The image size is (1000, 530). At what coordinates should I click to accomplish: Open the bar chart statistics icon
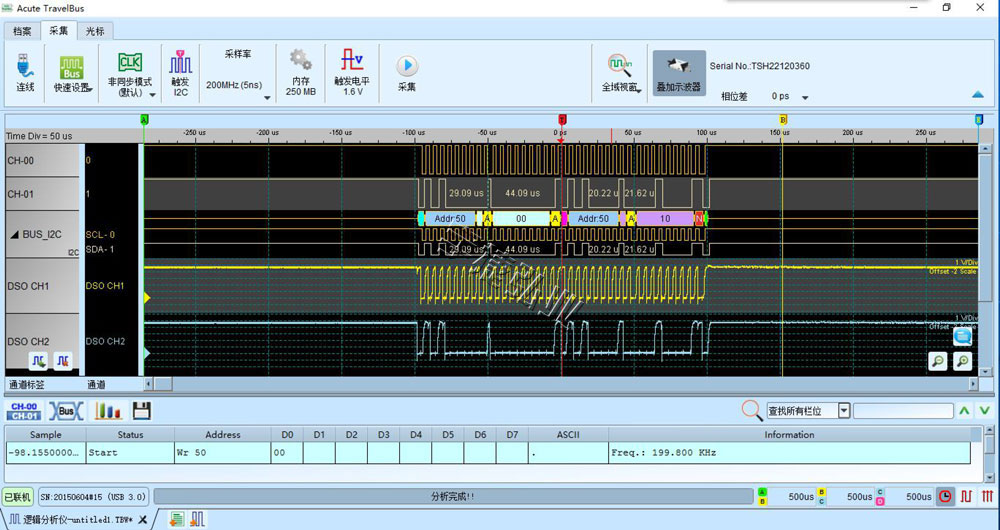pyautogui.click(x=108, y=411)
